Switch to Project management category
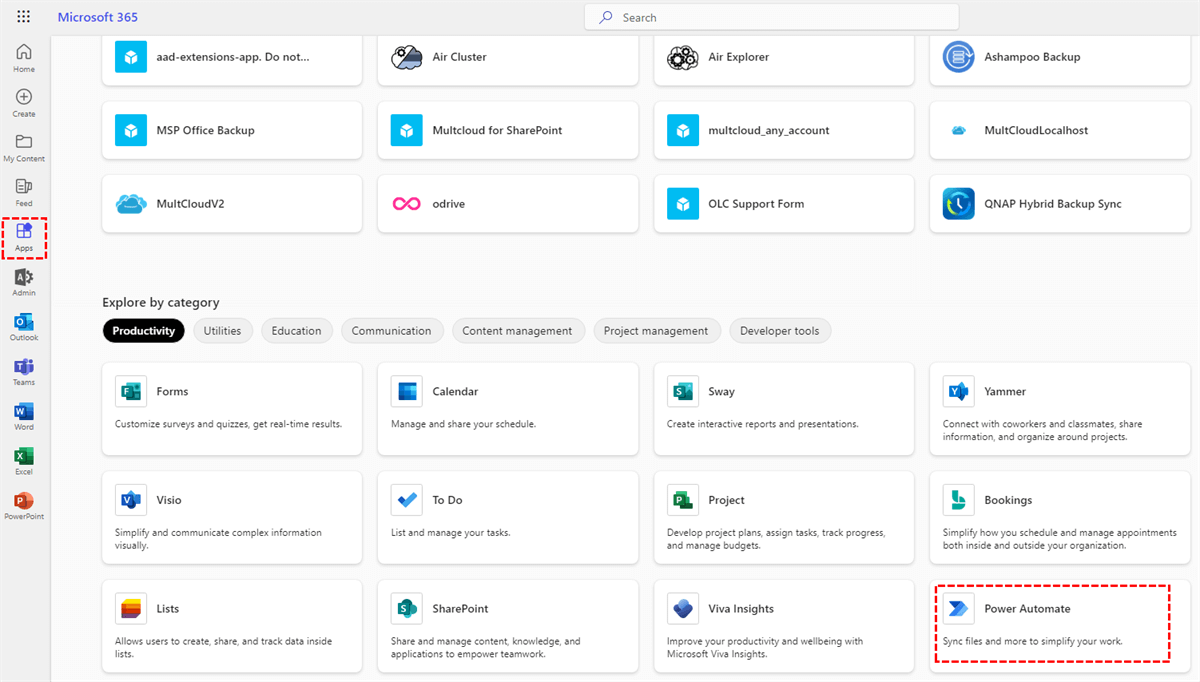This screenshot has height=682, width=1200. [x=656, y=331]
